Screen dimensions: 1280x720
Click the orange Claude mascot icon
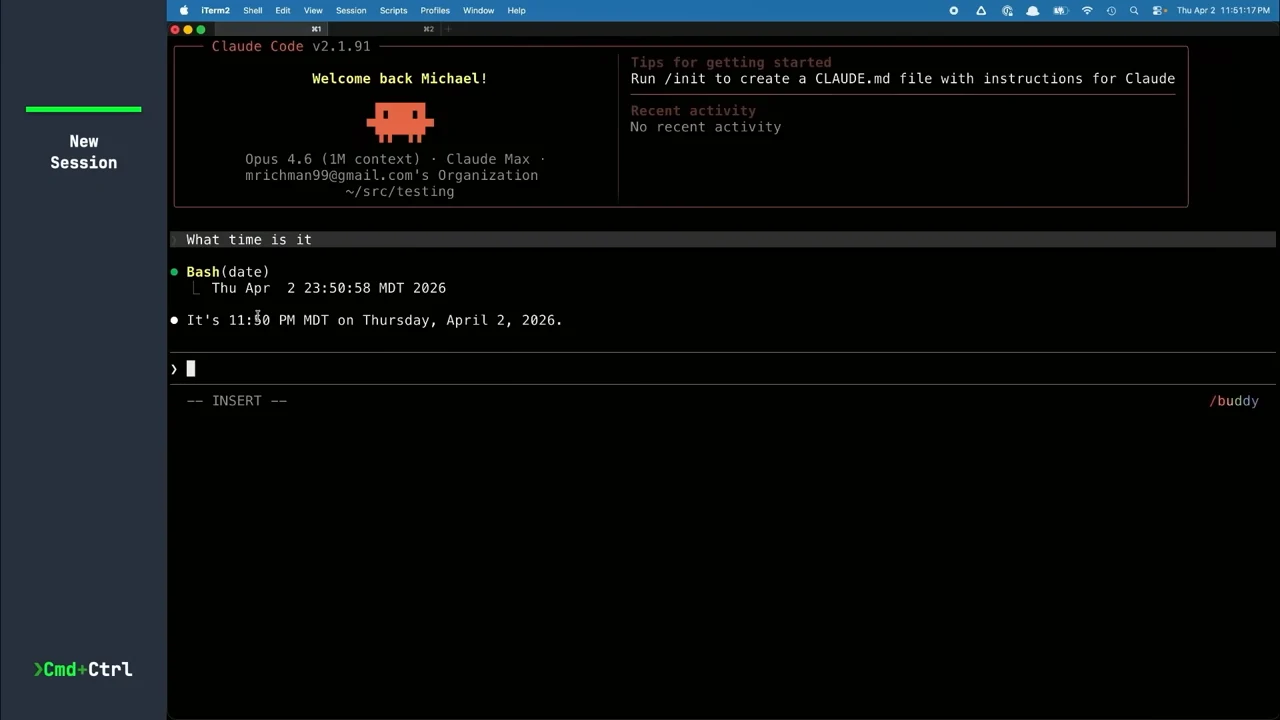pyautogui.click(x=400, y=122)
